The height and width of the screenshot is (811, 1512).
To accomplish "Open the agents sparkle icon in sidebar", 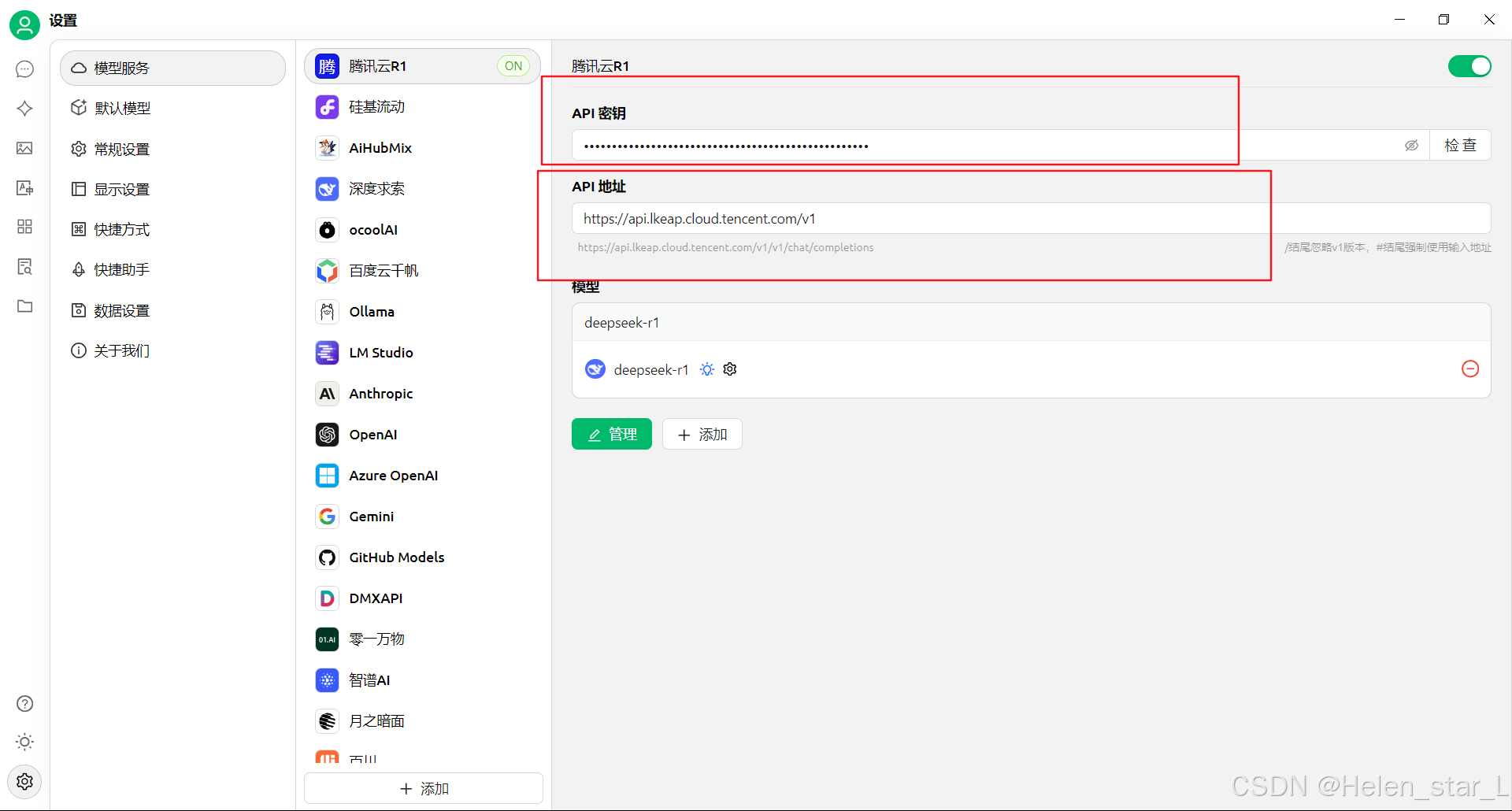I will (24, 109).
